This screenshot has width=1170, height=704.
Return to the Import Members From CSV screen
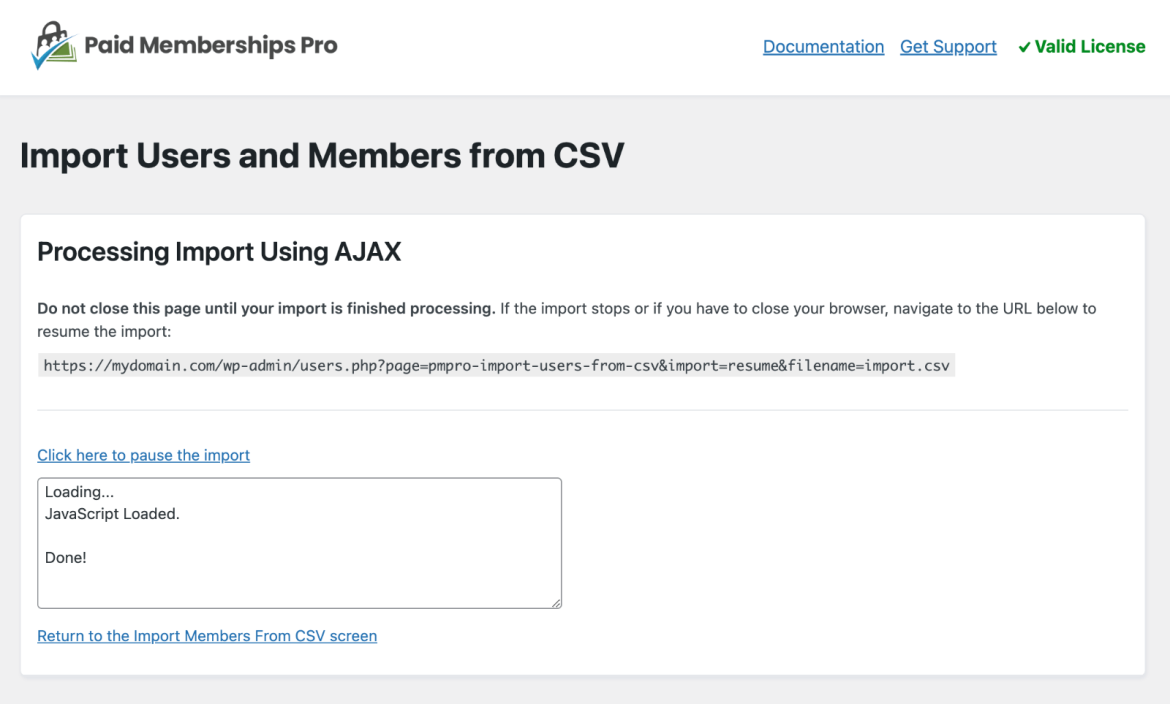click(207, 636)
